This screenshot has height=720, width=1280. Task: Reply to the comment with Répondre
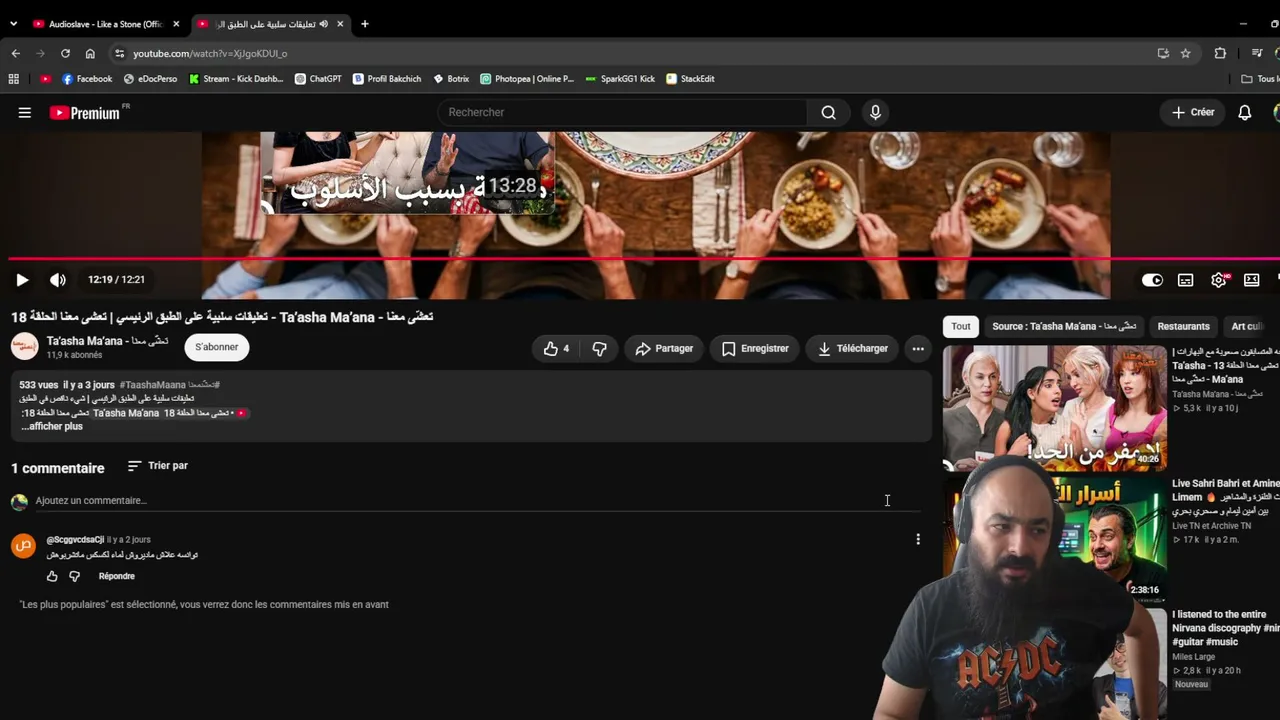tap(117, 576)
